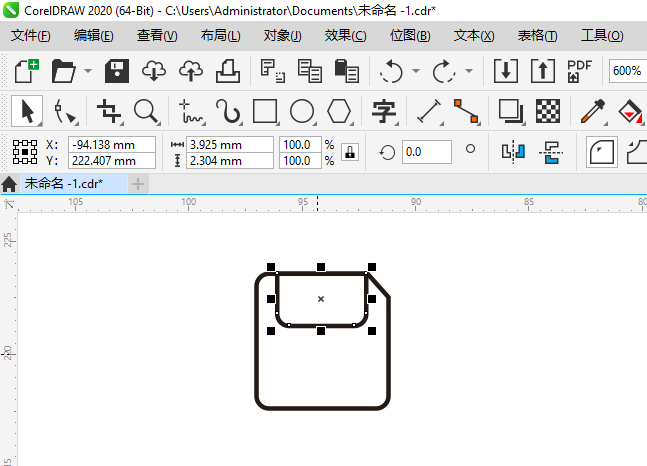
Task: Click the object origin reference point grid
Action: 25,152
